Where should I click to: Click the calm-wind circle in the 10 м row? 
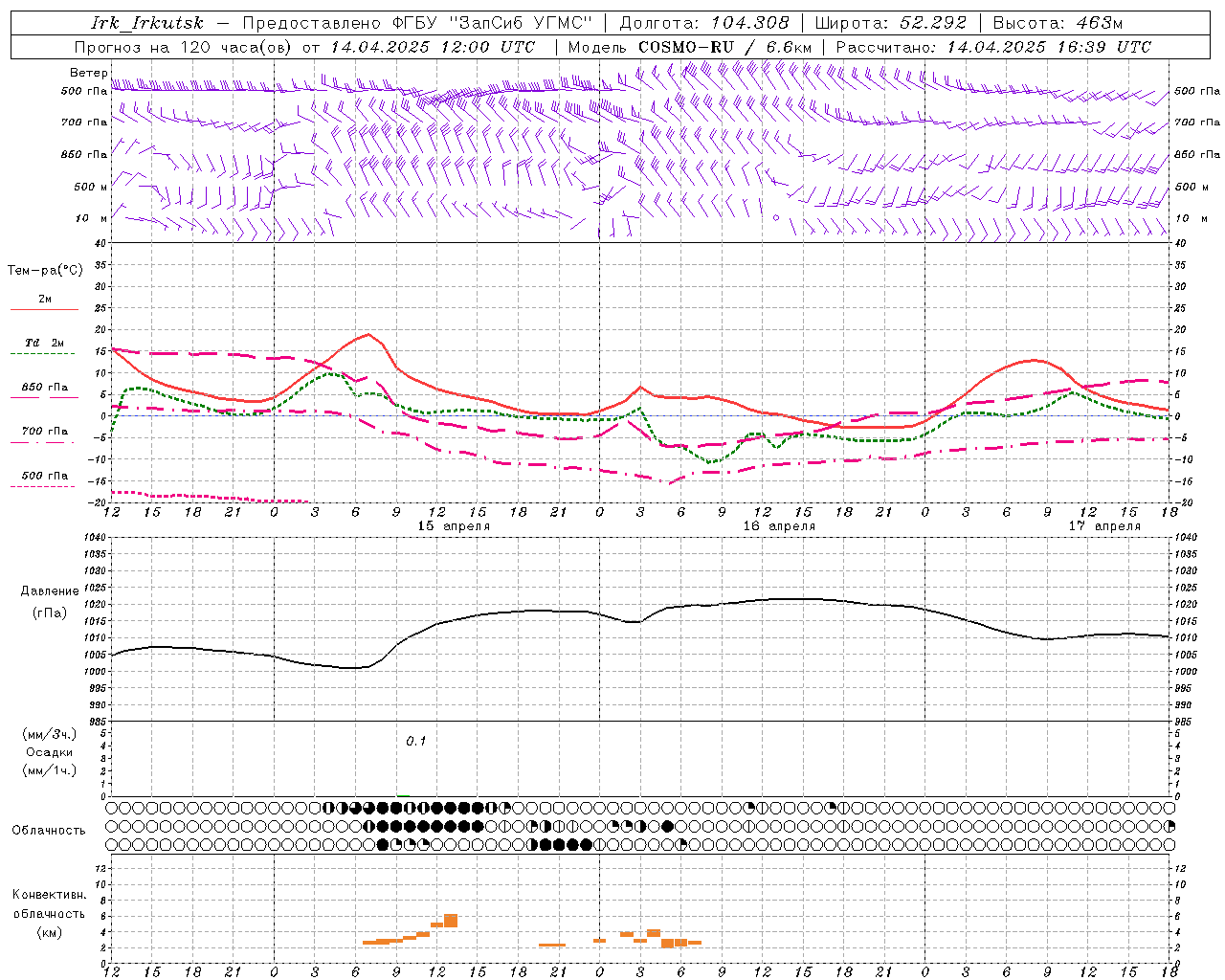(x=776, y=218)
